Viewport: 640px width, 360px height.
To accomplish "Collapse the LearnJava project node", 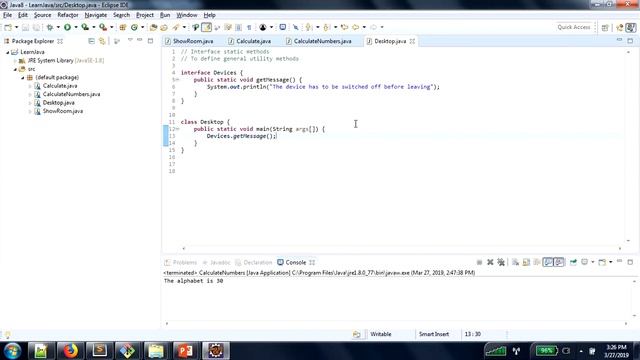I will tap(7, 52).
